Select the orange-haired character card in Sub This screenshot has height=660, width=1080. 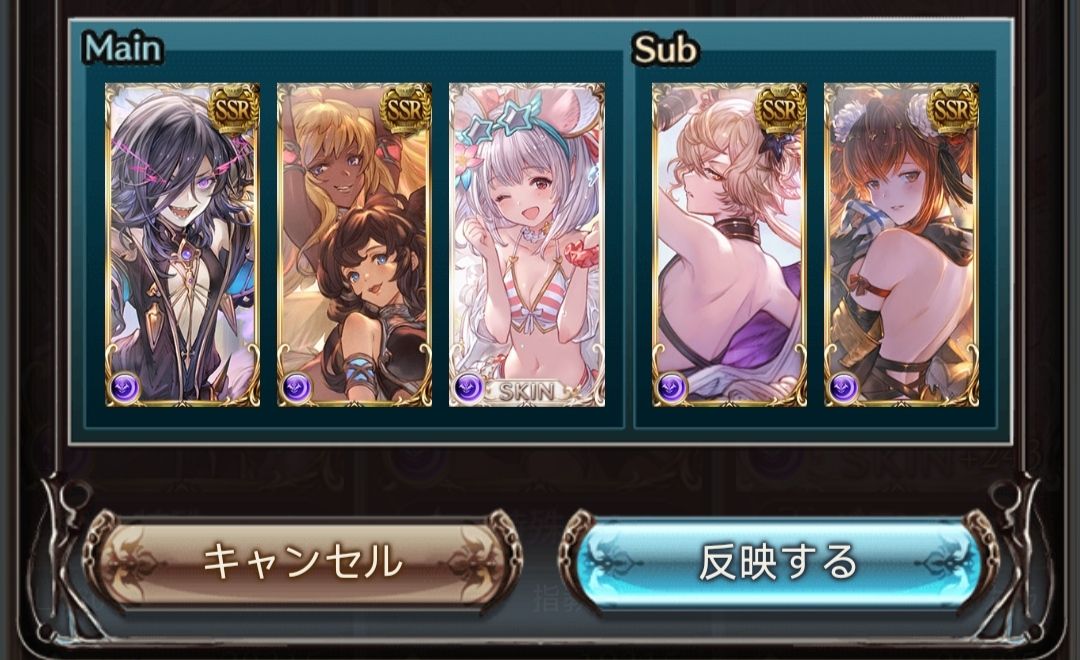(902, 245)
